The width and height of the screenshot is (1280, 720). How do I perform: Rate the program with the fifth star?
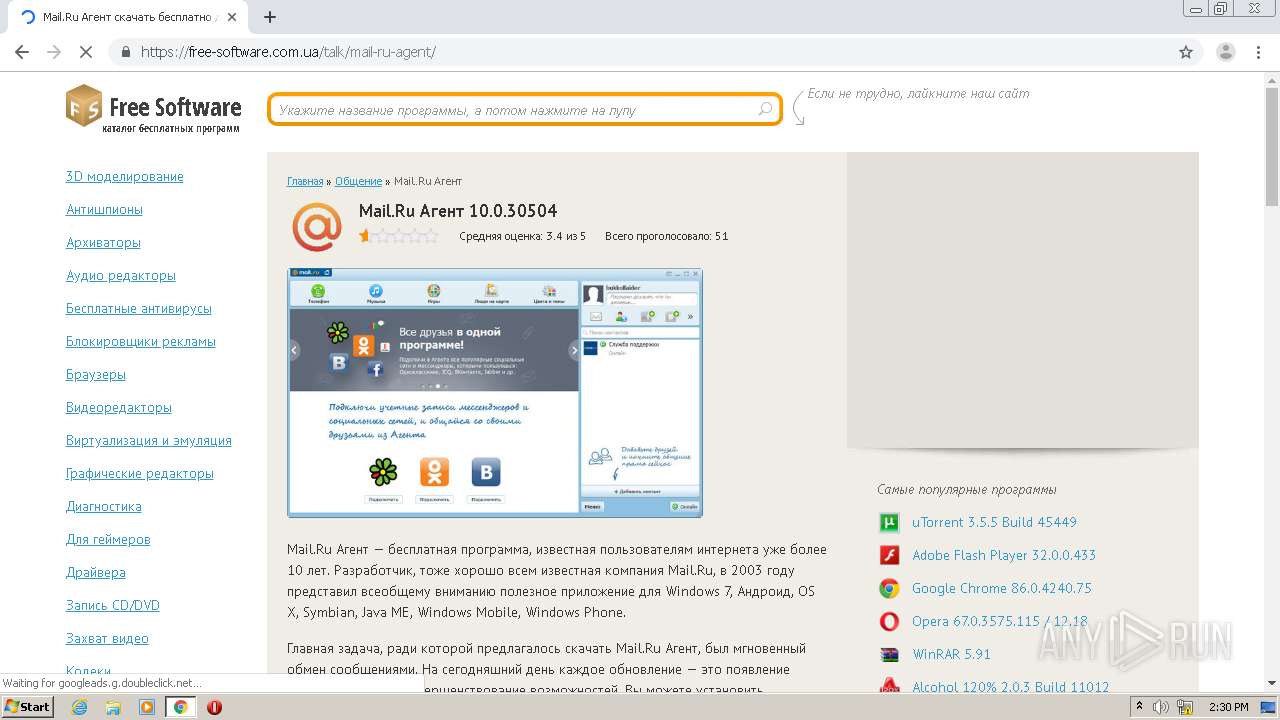tap(431, 236)
